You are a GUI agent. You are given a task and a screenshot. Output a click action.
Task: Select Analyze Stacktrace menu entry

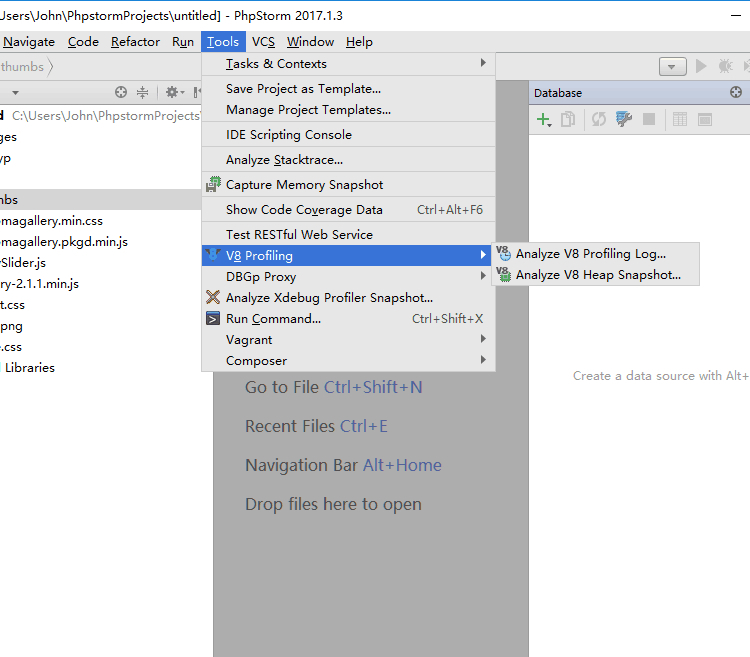(348, 160)
